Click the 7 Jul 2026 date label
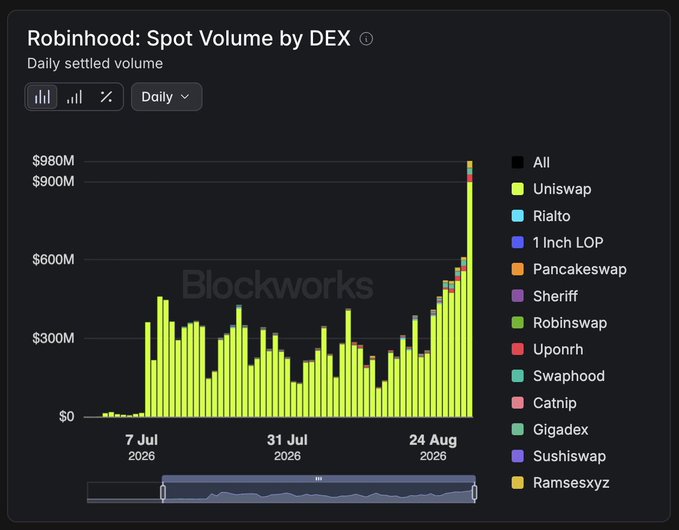 tap(142, 447)
